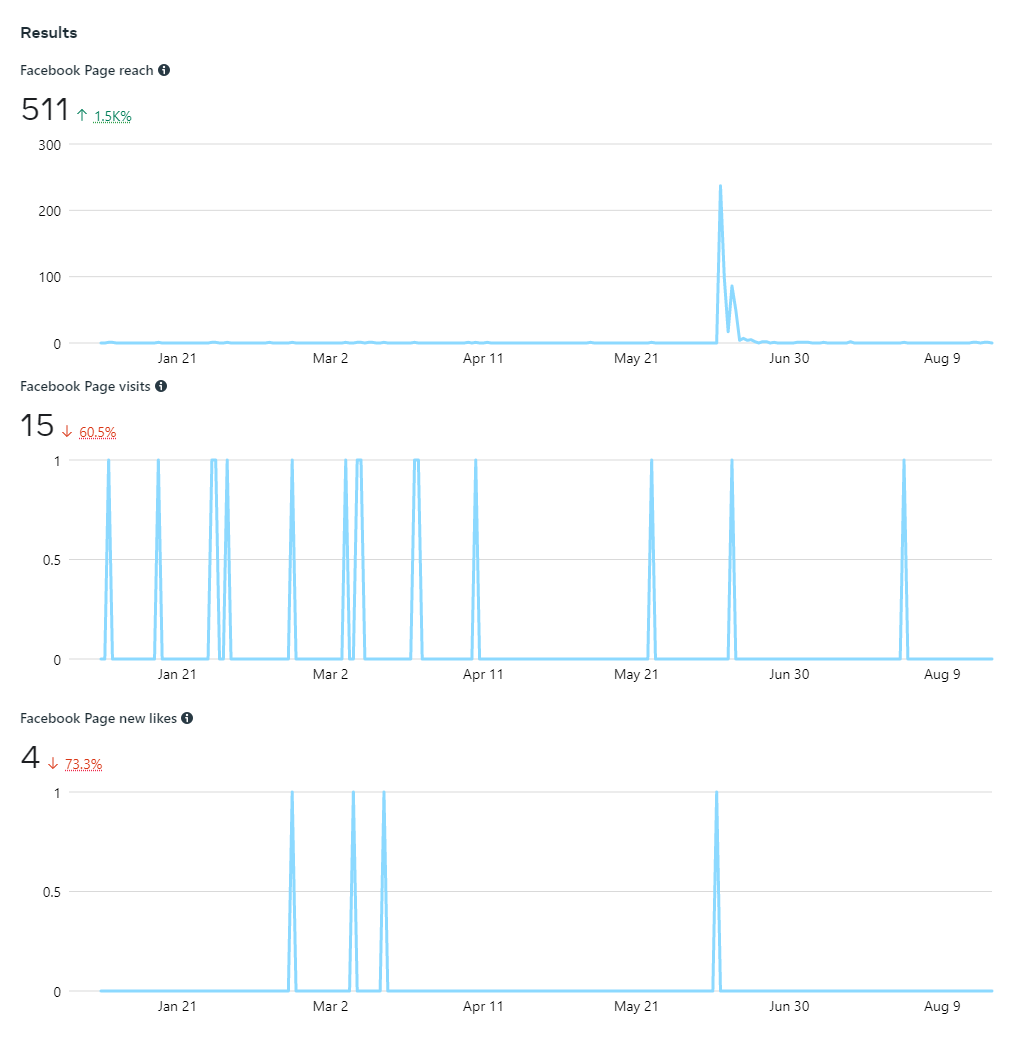Click the green up arrow next to 511

[x=82, y=115]
